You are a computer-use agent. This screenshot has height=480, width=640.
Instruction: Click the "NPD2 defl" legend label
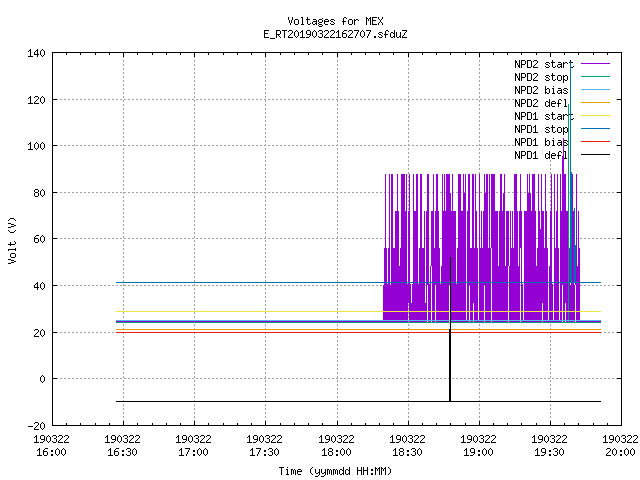point(541,103)
